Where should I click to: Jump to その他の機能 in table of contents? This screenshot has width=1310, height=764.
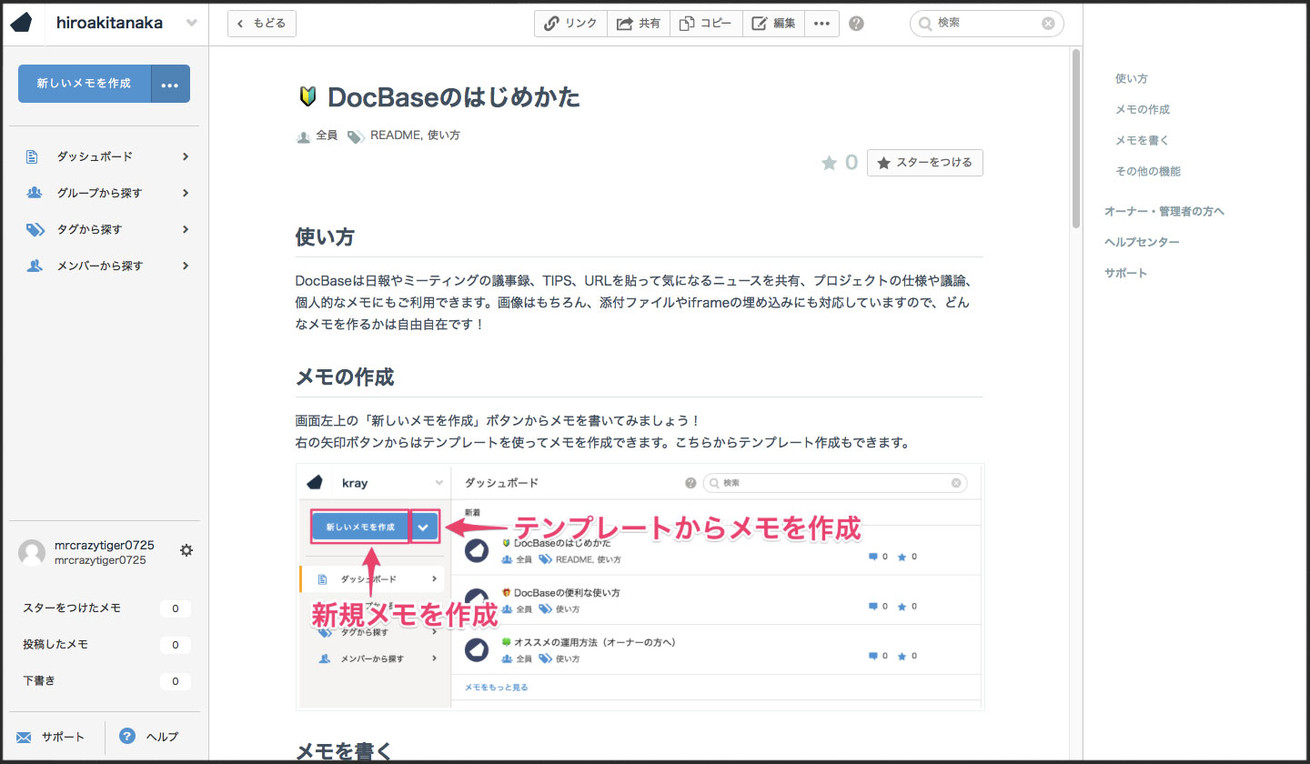tap(1148, 171)
